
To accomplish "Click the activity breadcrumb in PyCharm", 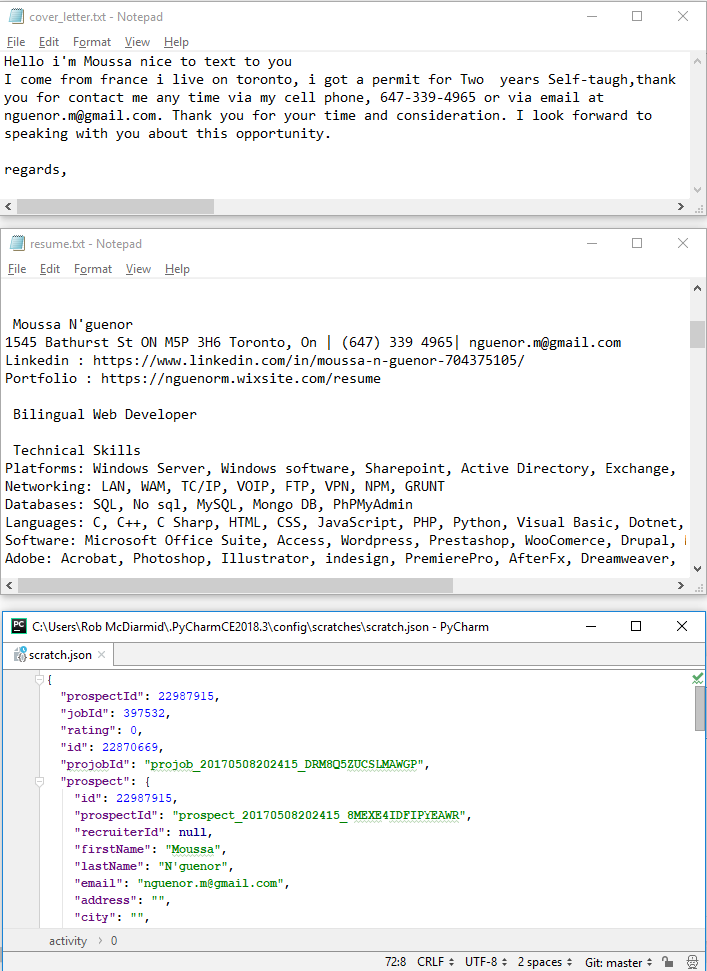I will coord(67,941).
